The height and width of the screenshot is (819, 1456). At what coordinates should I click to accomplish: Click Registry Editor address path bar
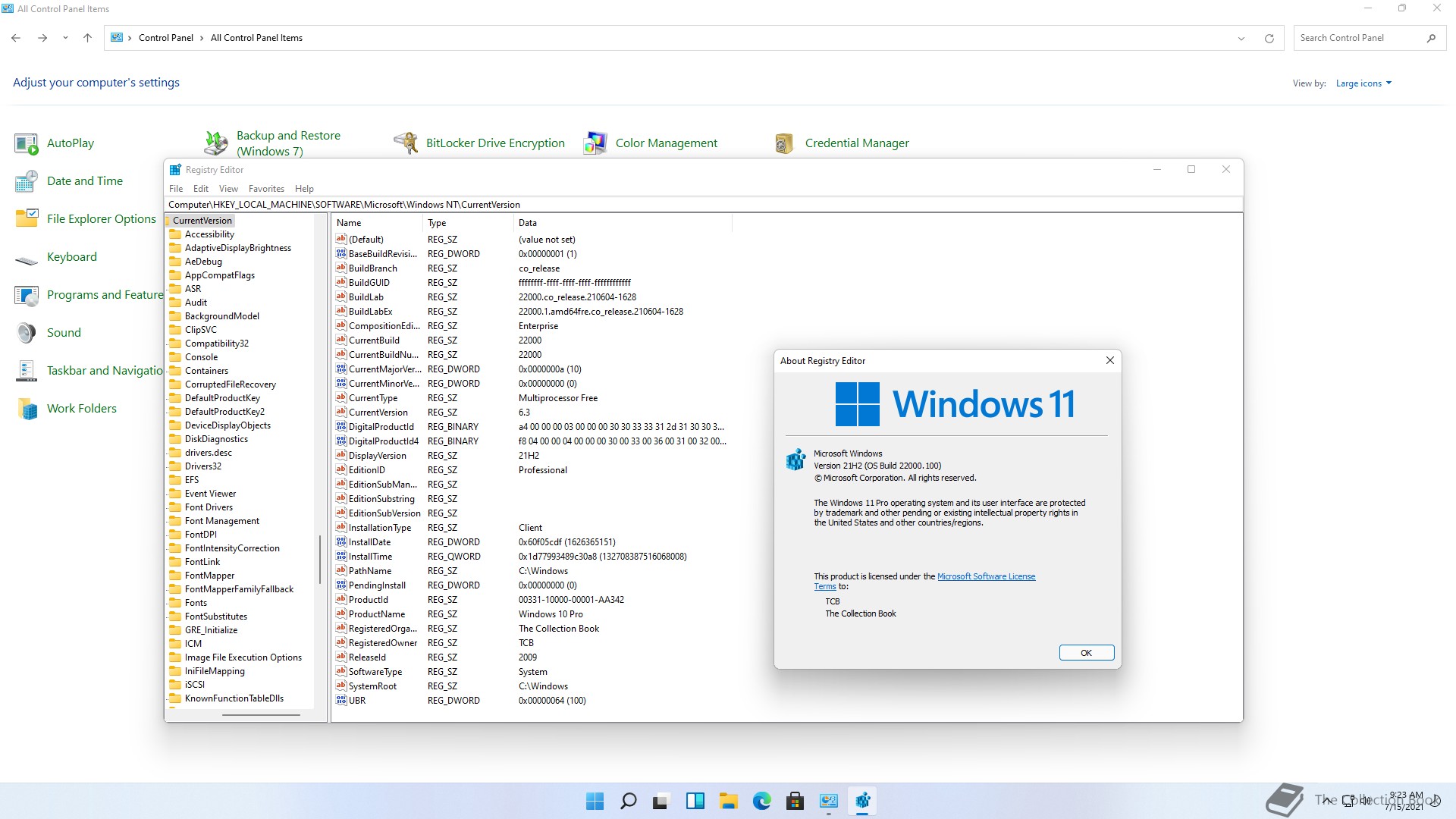(x=703, y=205)
